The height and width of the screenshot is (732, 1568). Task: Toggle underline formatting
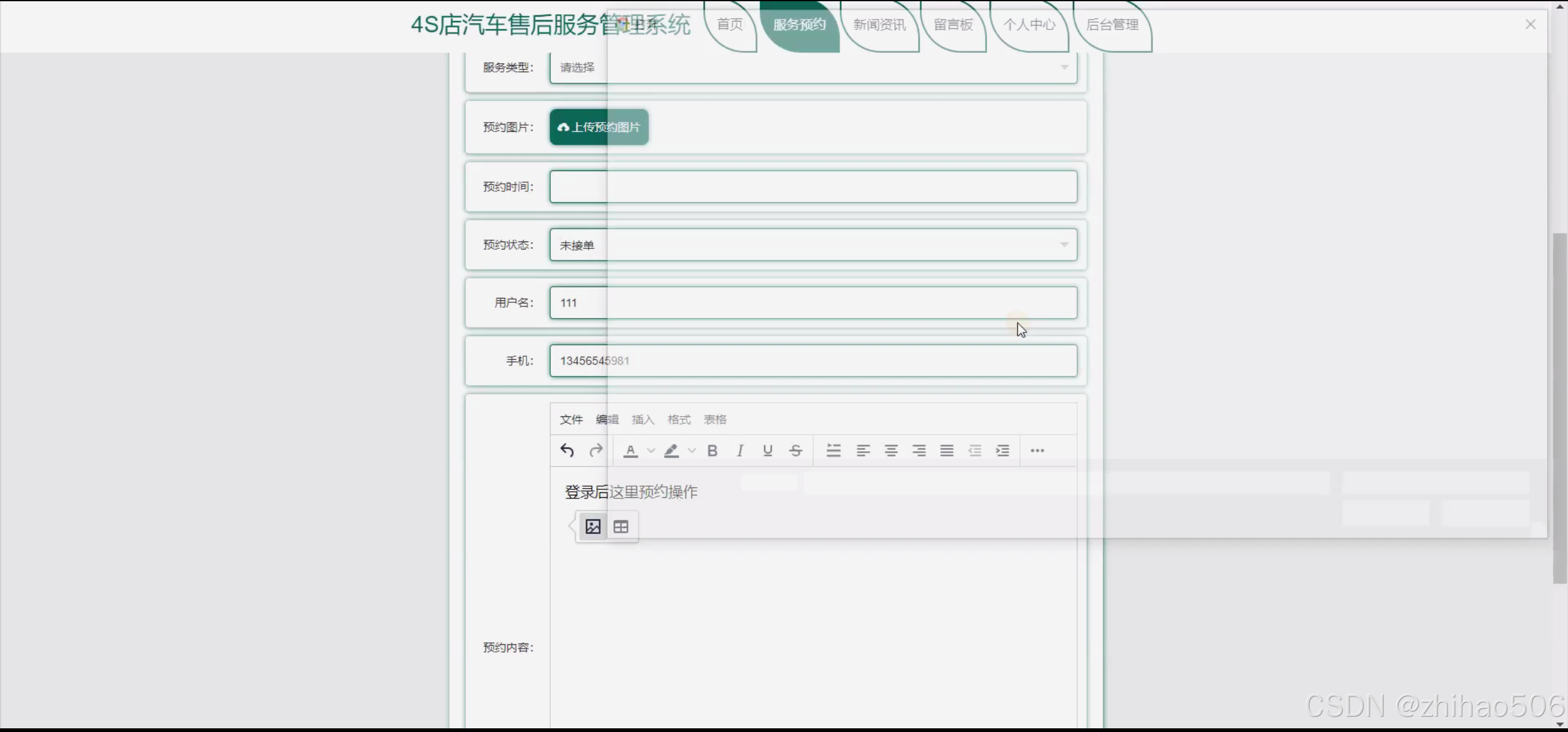(x=767, y=450)
